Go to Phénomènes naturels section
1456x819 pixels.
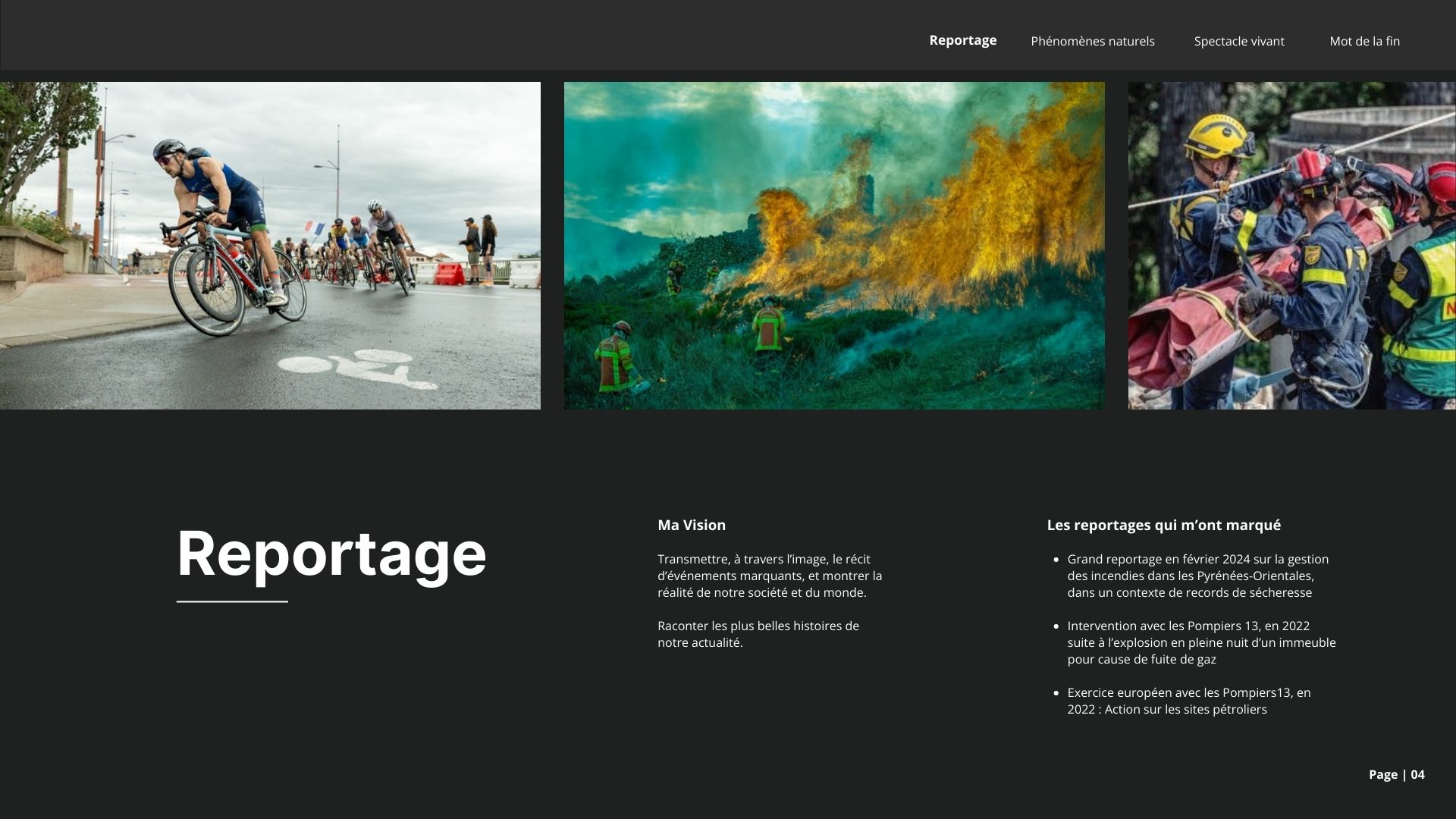coord(1092,41)
